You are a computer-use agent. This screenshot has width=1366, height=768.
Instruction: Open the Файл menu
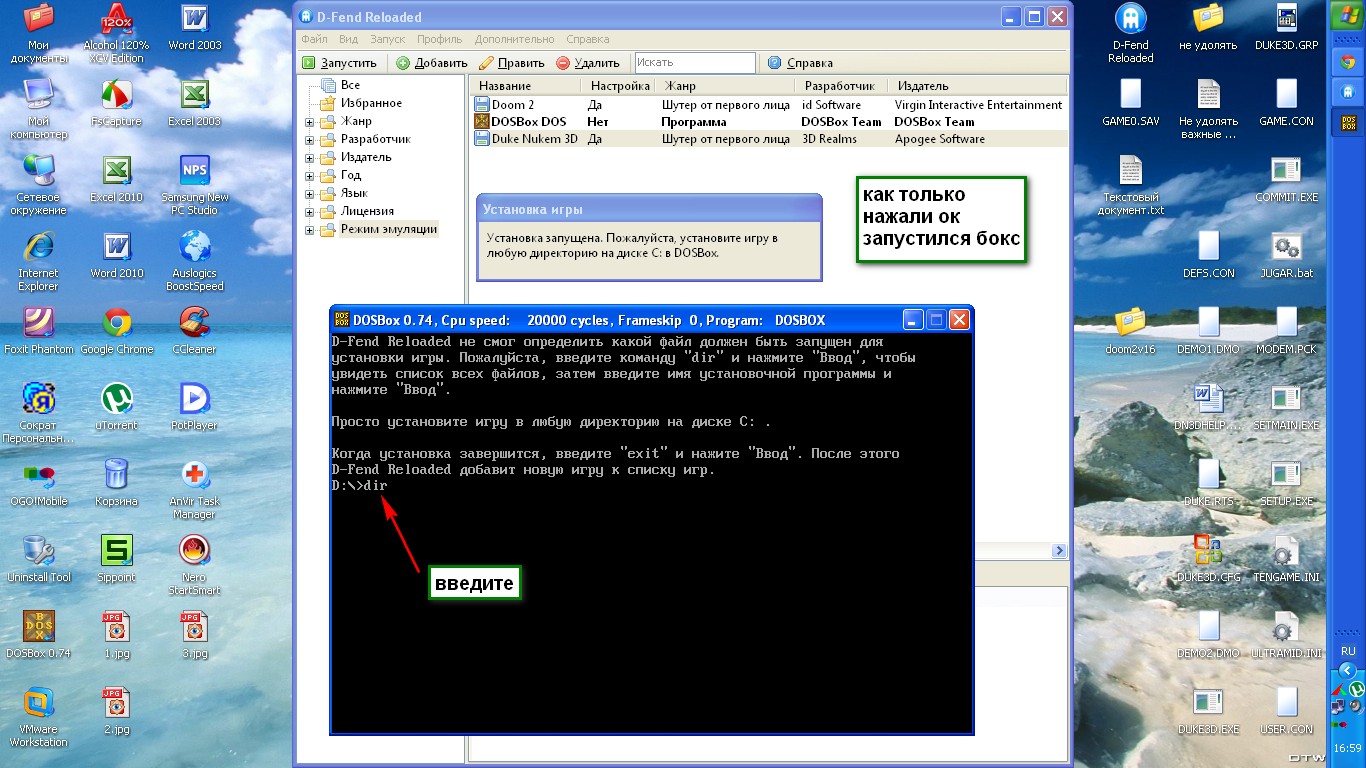pyautogui.click(x=314, y=39)
